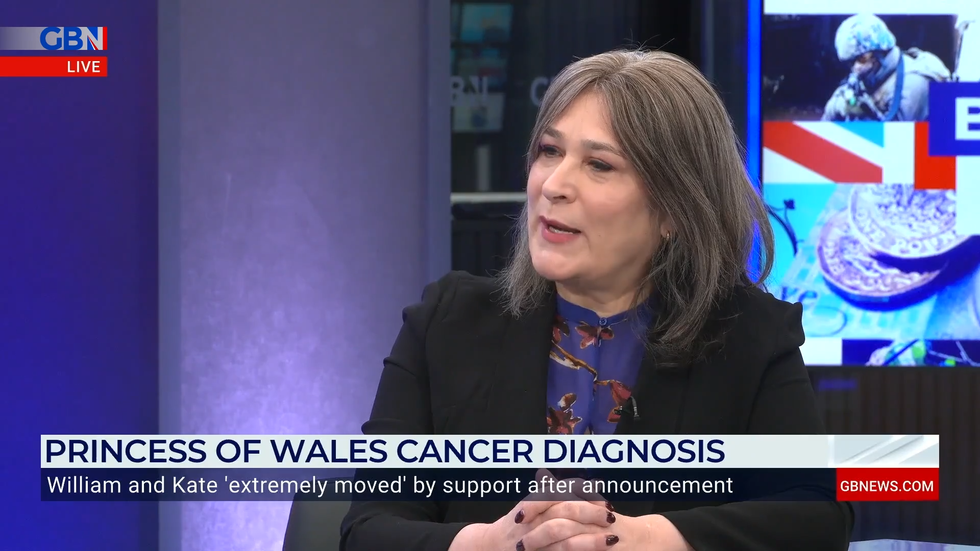The width and height of the screenshot is (980, 551).
Task: Select the Princess of Wales Cancer Diagnosis headline
Action: coord(385,451)
